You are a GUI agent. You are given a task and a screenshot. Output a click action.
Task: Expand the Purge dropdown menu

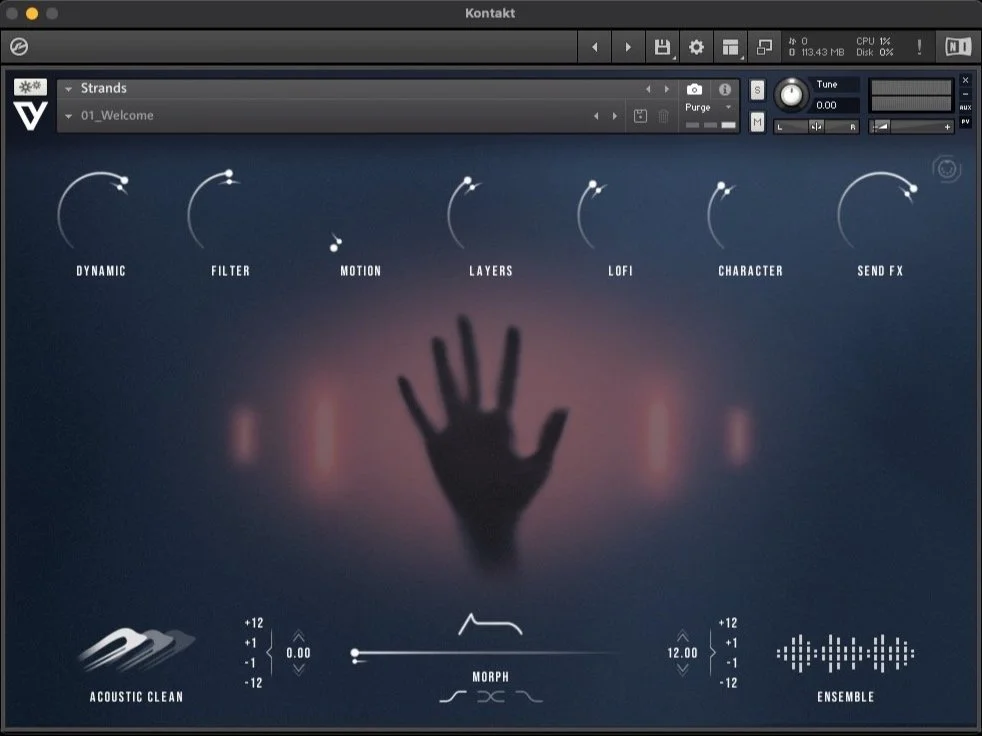(x=728, y=107)
